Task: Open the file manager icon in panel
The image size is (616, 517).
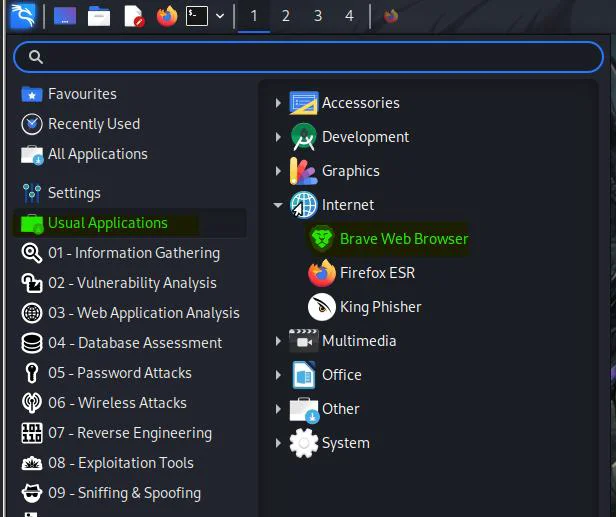Action: pos(99,16)
